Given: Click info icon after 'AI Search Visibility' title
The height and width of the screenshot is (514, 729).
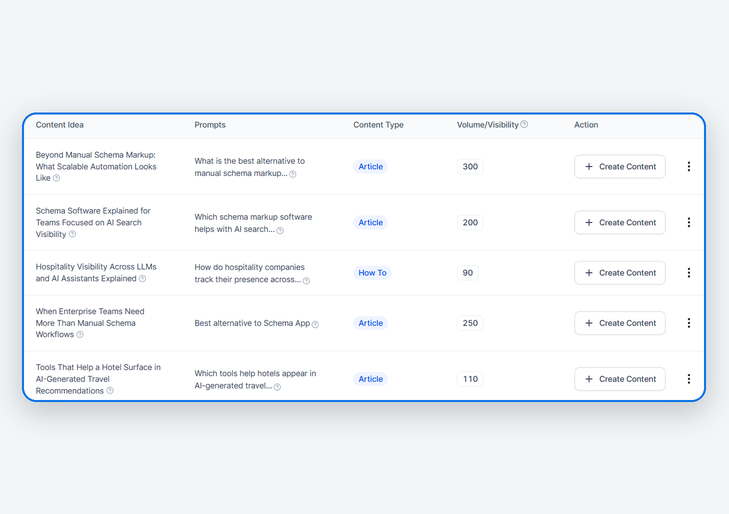Looking at the screenshot, I should click(x=72, y=234).
